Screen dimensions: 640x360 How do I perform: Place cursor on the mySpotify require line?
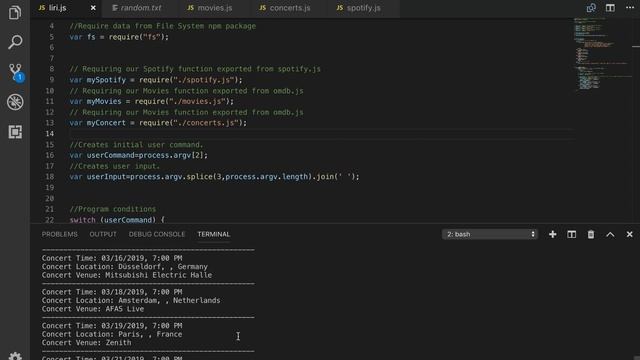pos(156,80)
